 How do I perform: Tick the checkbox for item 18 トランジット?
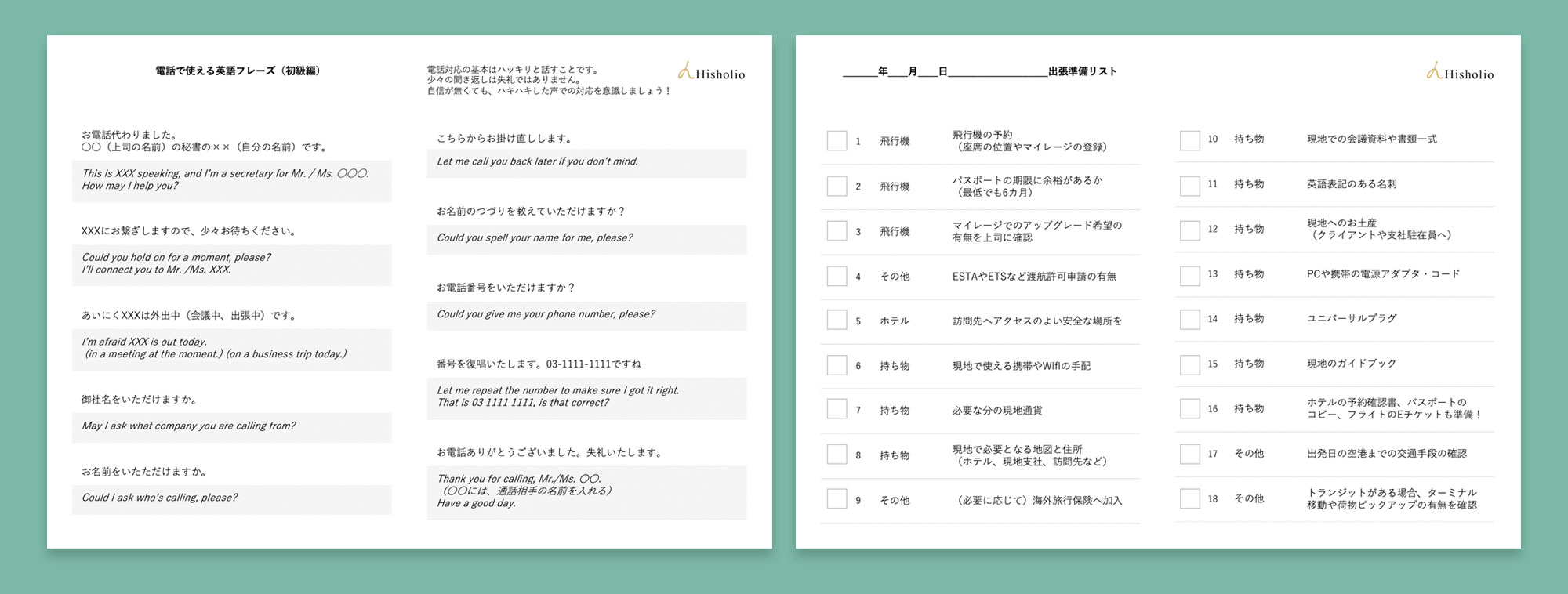1189,499
